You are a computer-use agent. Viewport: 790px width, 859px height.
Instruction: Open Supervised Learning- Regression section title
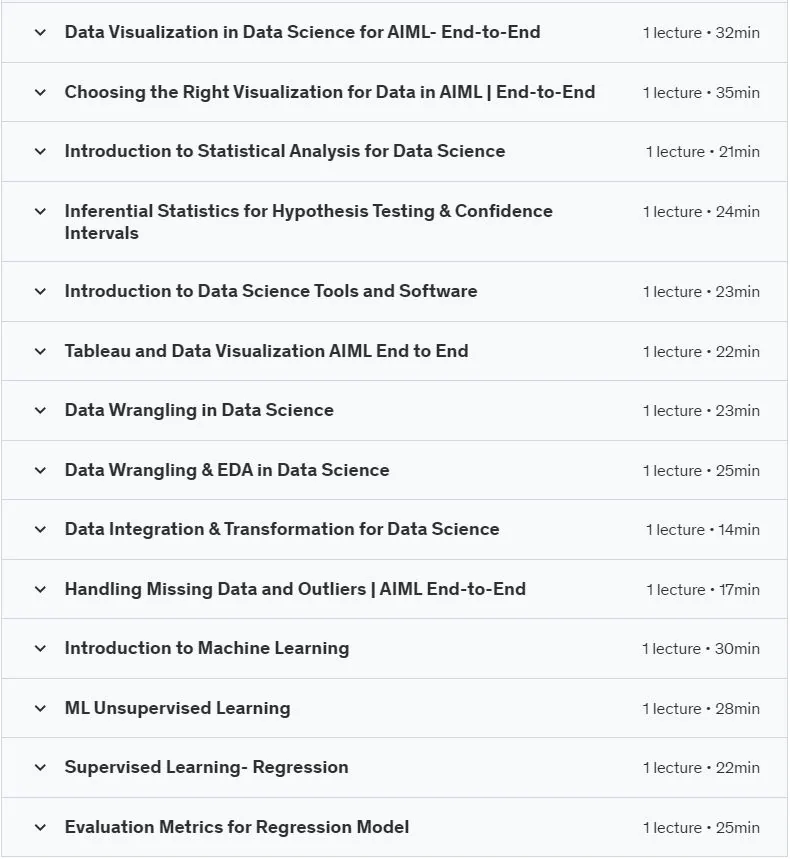(206, 768)
